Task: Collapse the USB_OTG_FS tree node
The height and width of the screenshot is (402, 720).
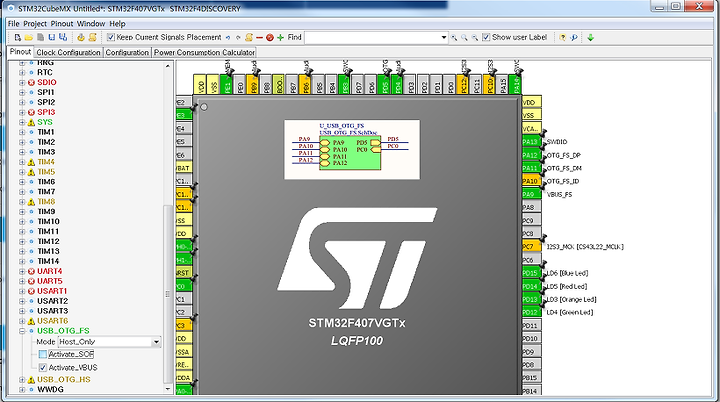Action: pyautogui.click(x=22, y=331)
